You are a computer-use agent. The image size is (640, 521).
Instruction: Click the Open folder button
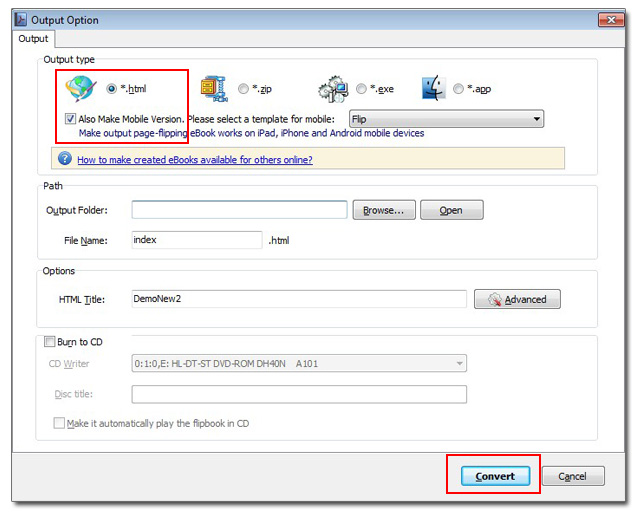(452, 210)
